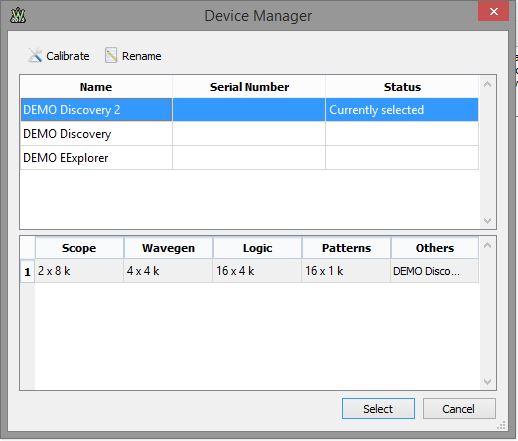Click the device list scroll up arrow

[487, 84]
